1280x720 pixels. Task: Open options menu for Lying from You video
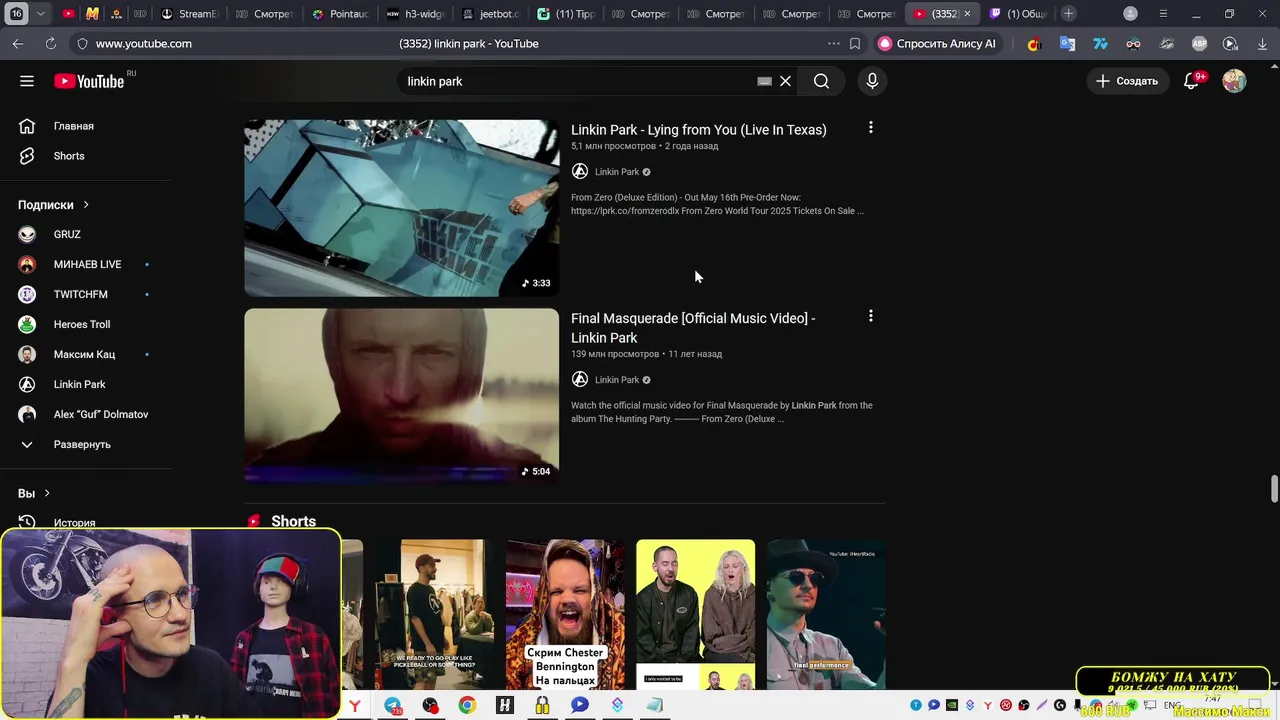point(870,128)
